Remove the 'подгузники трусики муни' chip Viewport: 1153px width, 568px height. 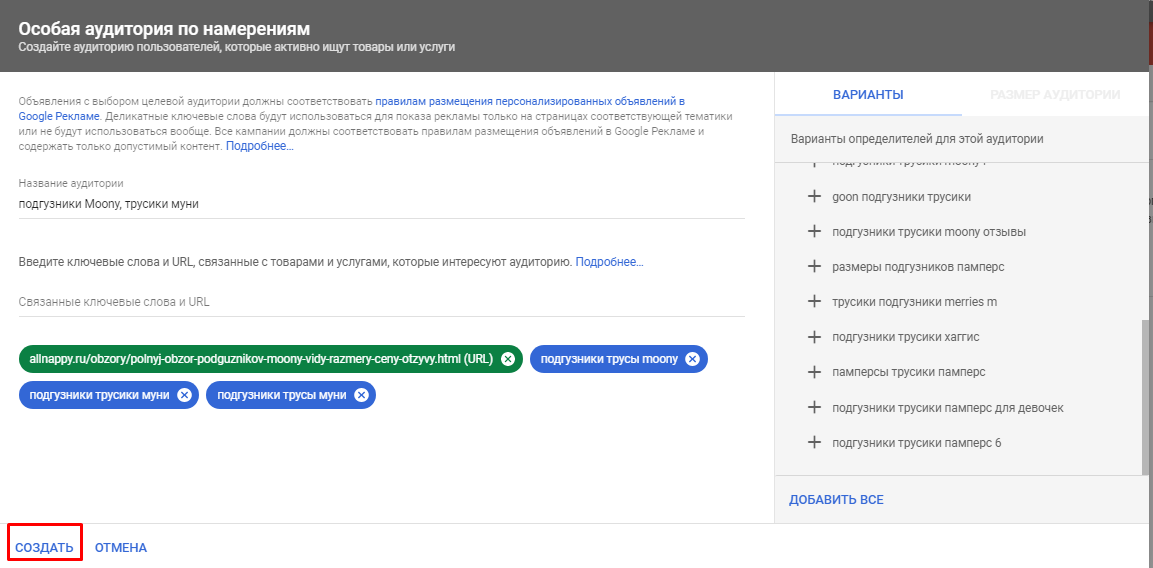pyautogui.click(x=184, y=395)
